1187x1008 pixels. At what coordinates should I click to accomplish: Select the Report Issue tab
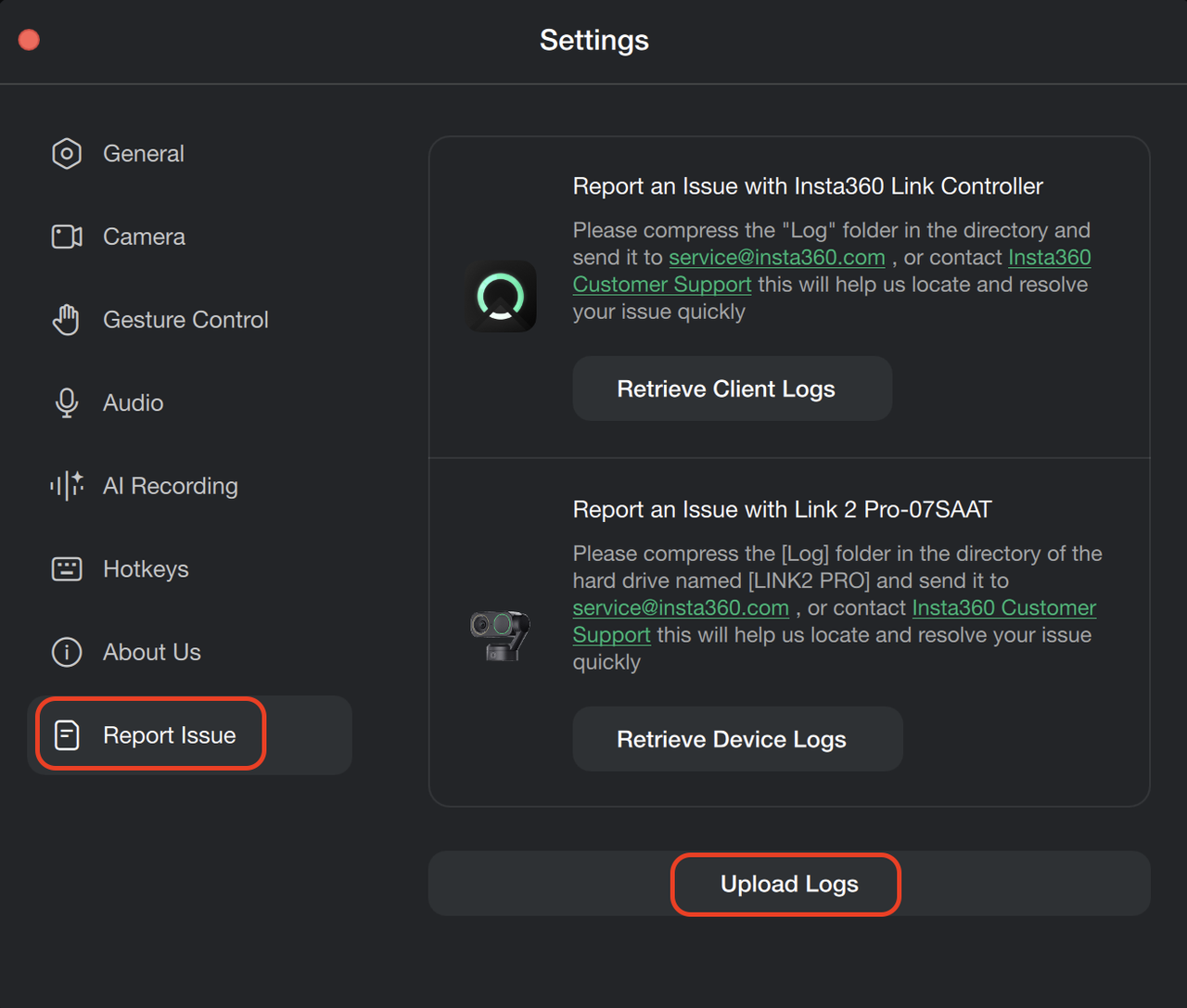tap(190, 735)
